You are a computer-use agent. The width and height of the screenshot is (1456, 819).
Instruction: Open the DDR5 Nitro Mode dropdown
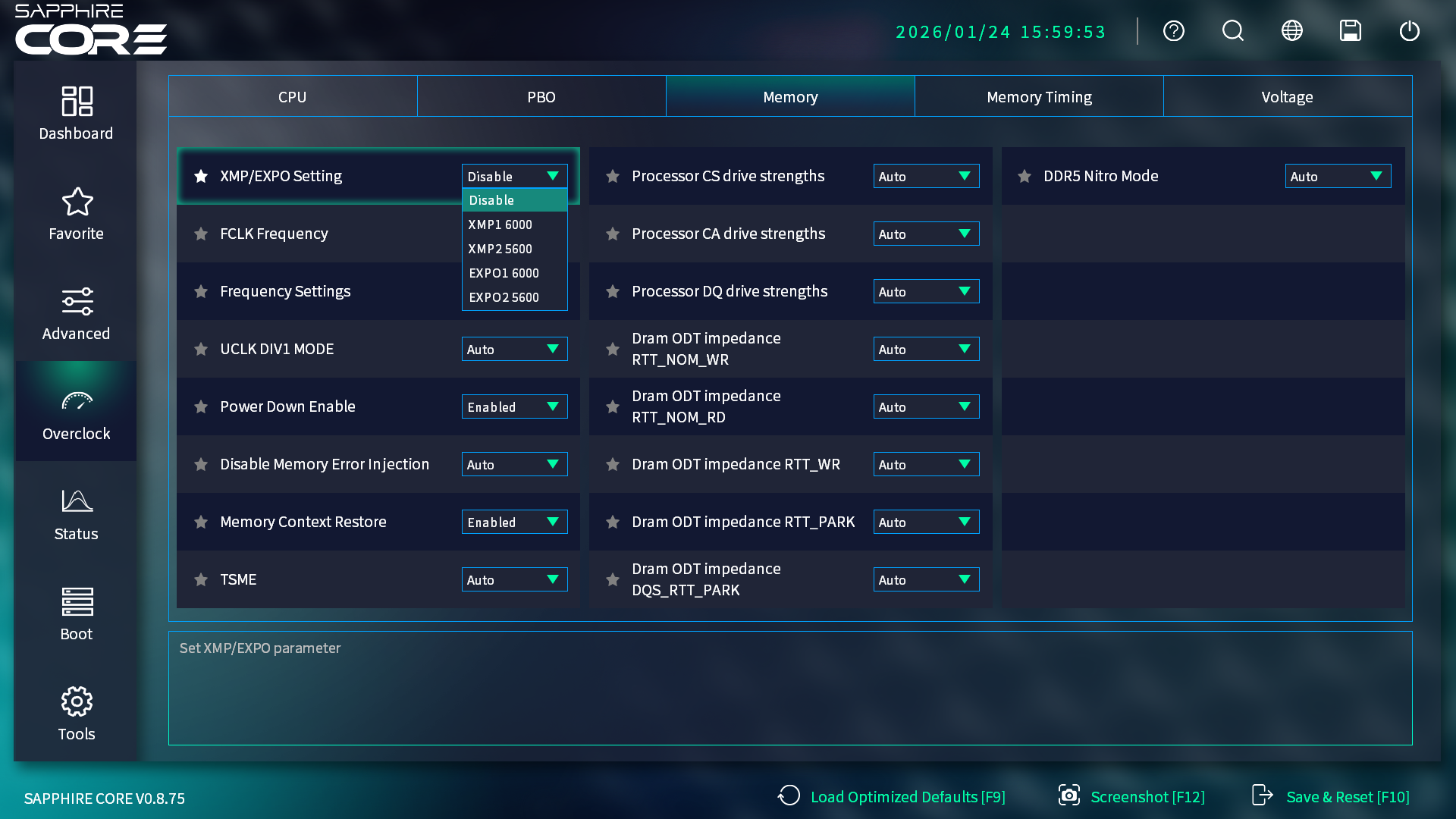[1338, 177]
